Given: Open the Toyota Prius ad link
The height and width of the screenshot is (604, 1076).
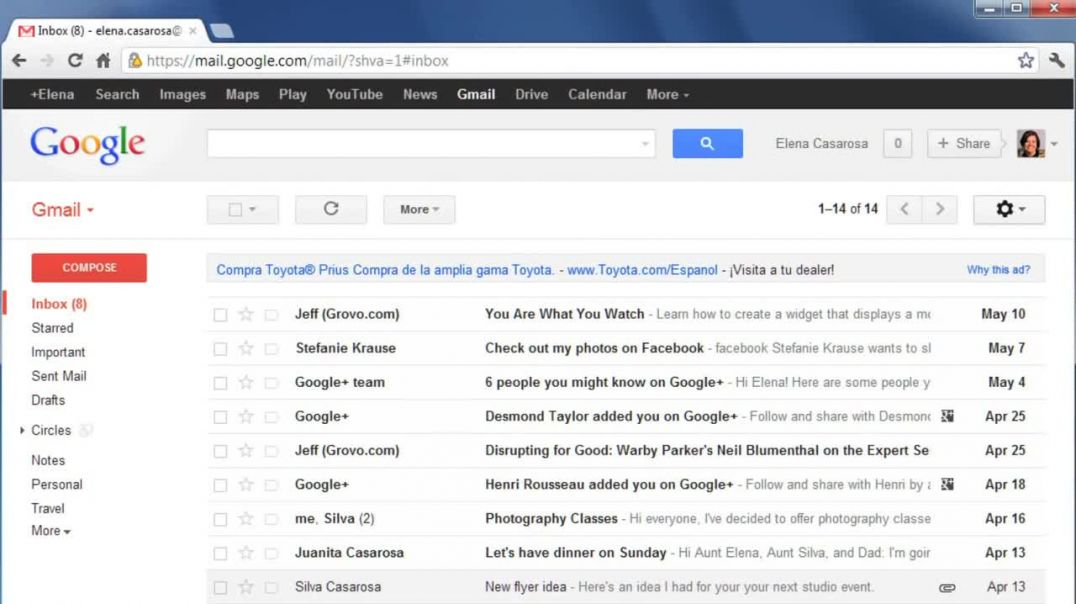Looking at the screenshot, I should pos(384,270).
